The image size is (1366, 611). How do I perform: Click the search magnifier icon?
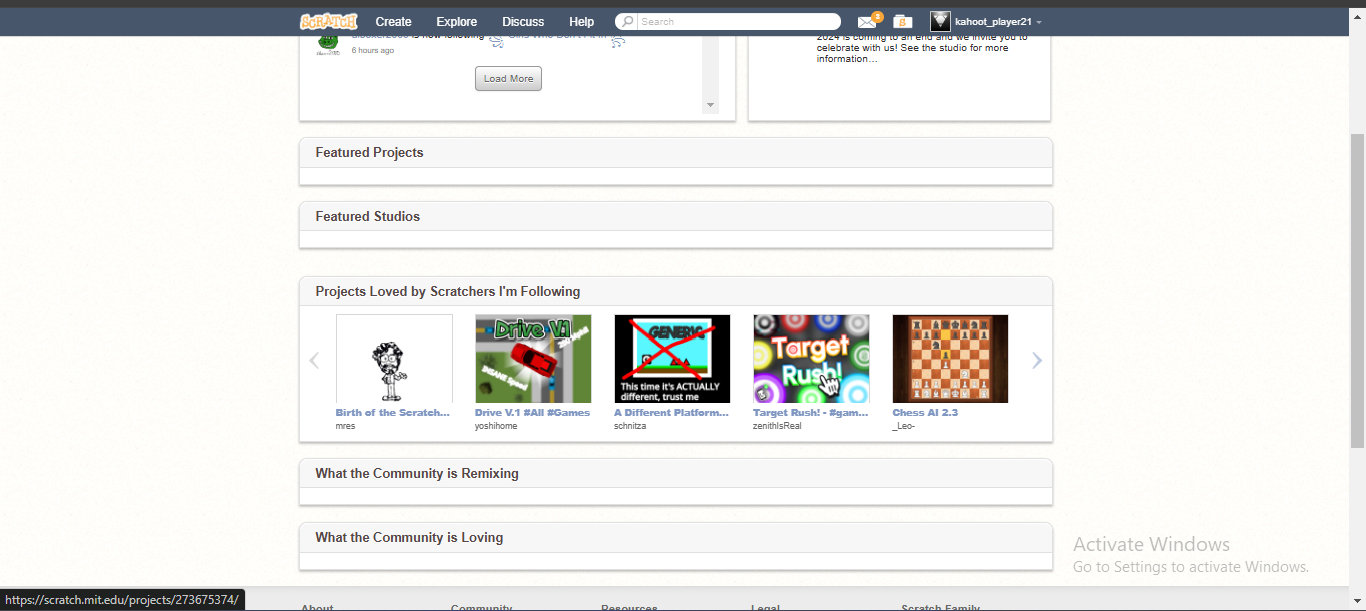click(627, 21)
